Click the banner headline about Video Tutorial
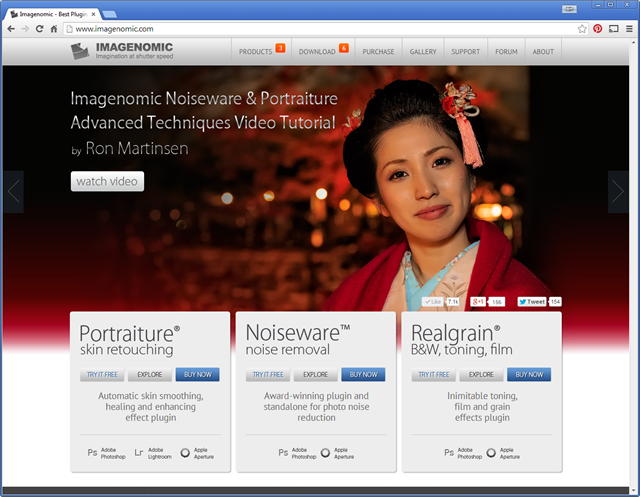Image resolution: width=640 pixels, height=497 pixels. (204, 111)
